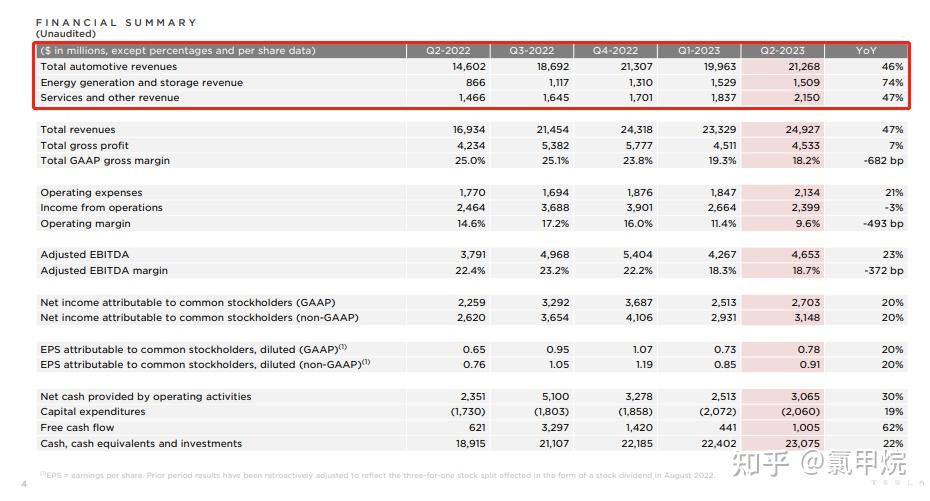The width and height of the screenshot is (930, 501).
Task: Click Adjusted EBITDA value 5,404
Action: pyautogui.click(x=638, y=255)
